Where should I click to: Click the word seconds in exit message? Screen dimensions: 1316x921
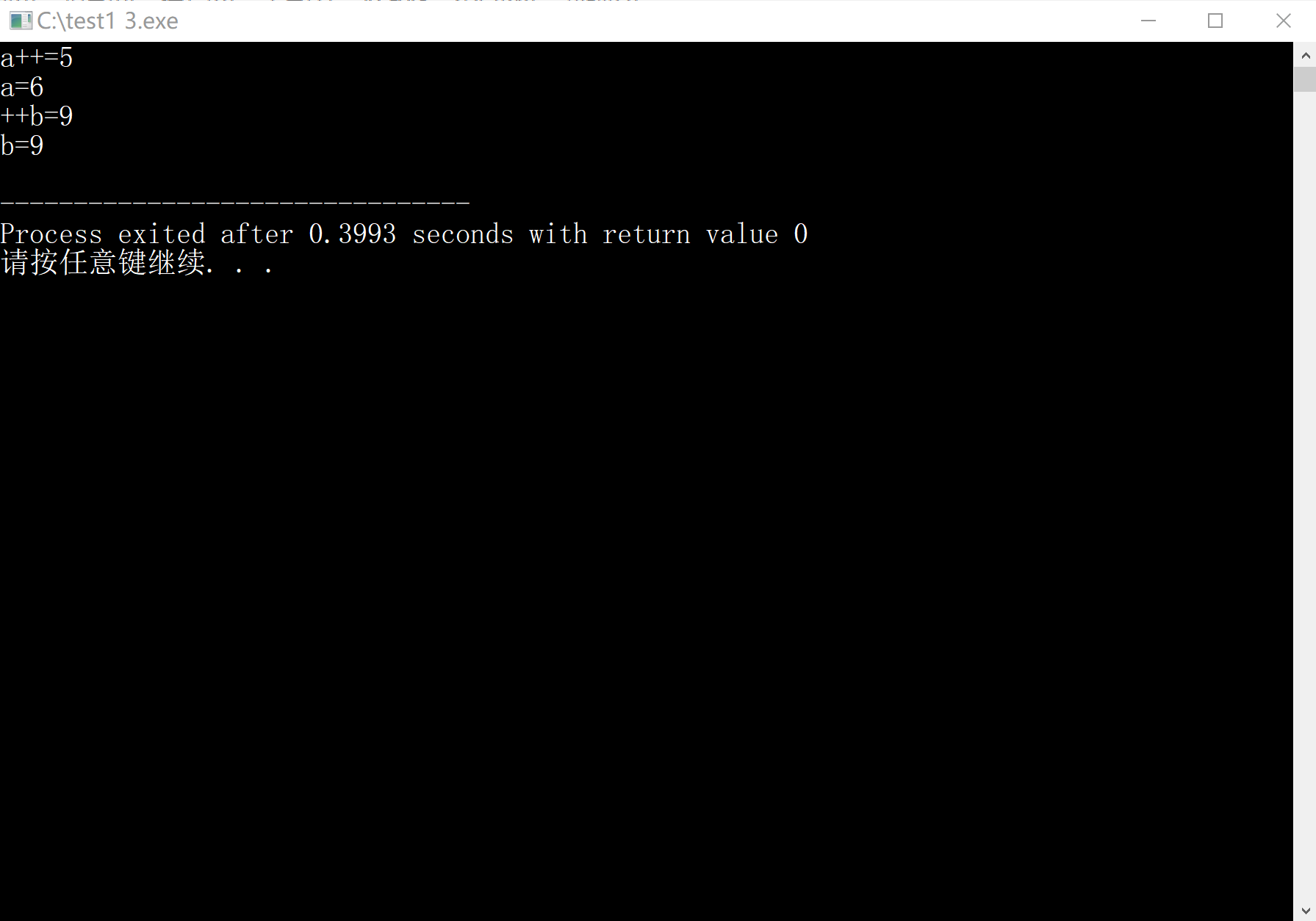pos(463,234)
